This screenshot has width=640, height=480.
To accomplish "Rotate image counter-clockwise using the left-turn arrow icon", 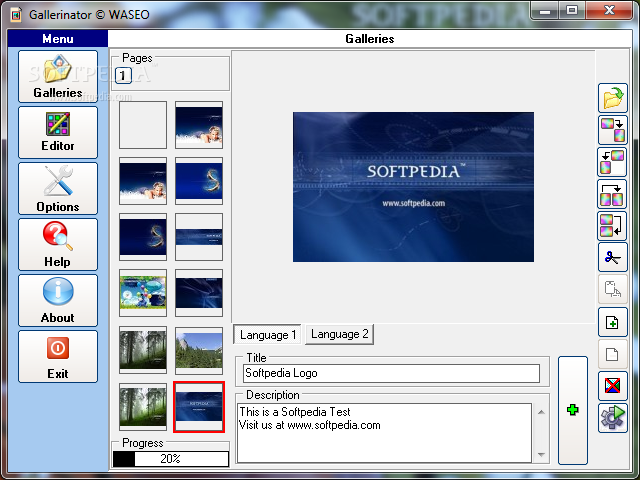I will (x=613, y=162).
